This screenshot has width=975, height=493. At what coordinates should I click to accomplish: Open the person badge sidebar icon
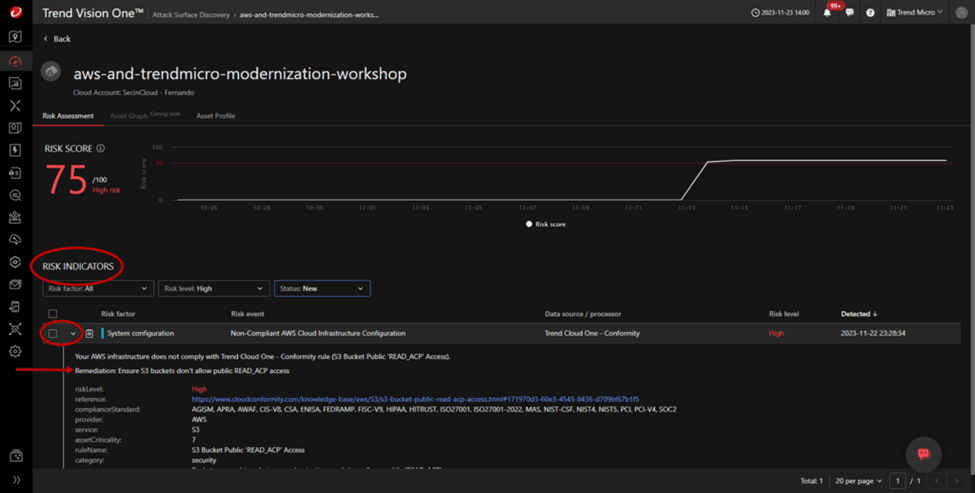(16, 218)
